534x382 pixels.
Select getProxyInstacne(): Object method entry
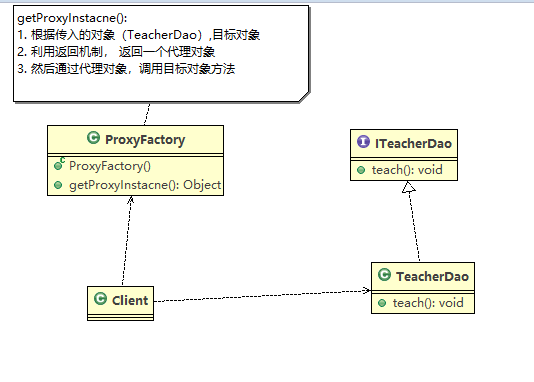[x=145, y=185]
